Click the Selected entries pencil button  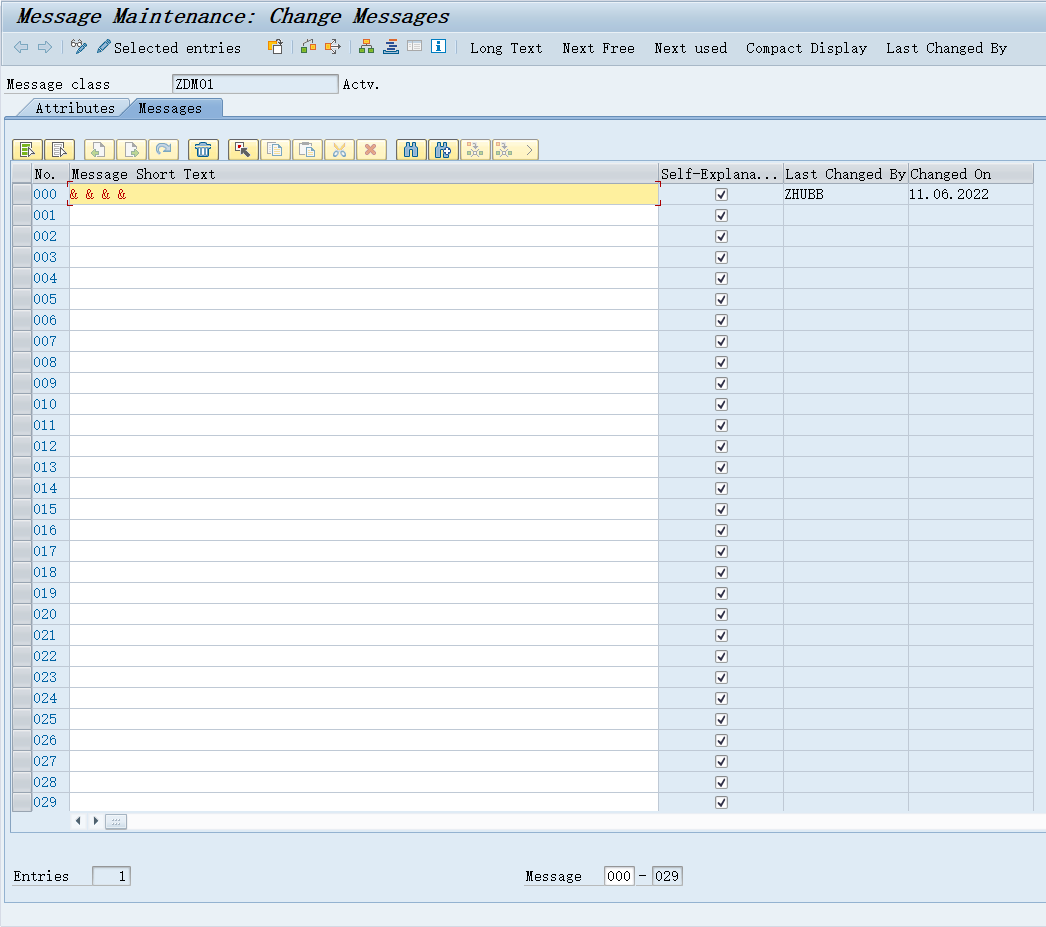[169, 48]
